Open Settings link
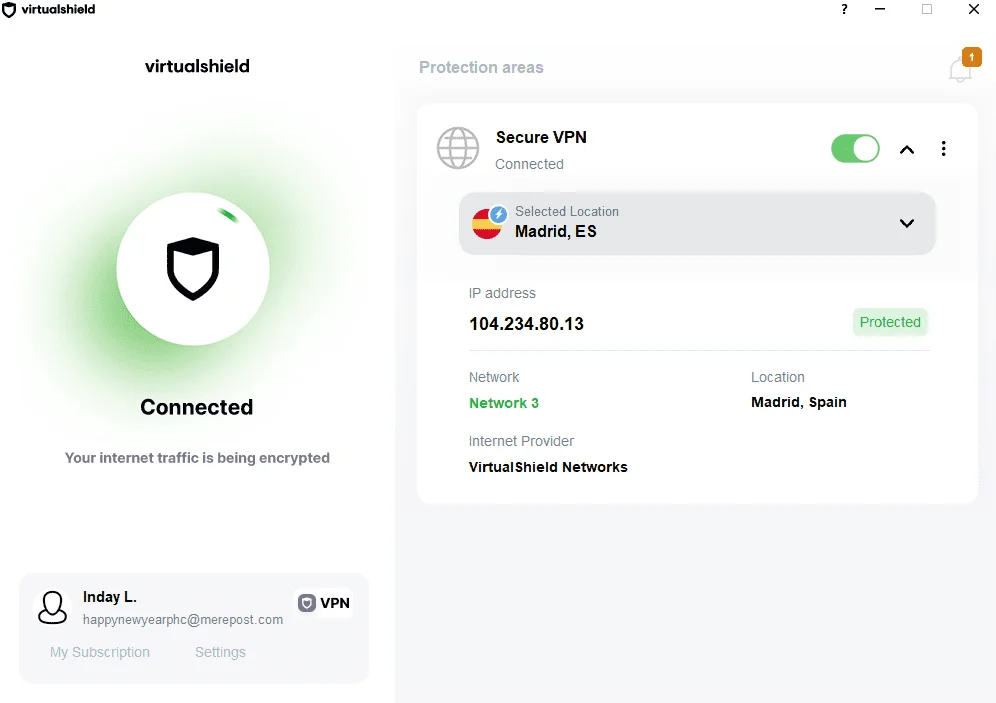The width and height of the screenshot is (996, 703). 220,652
